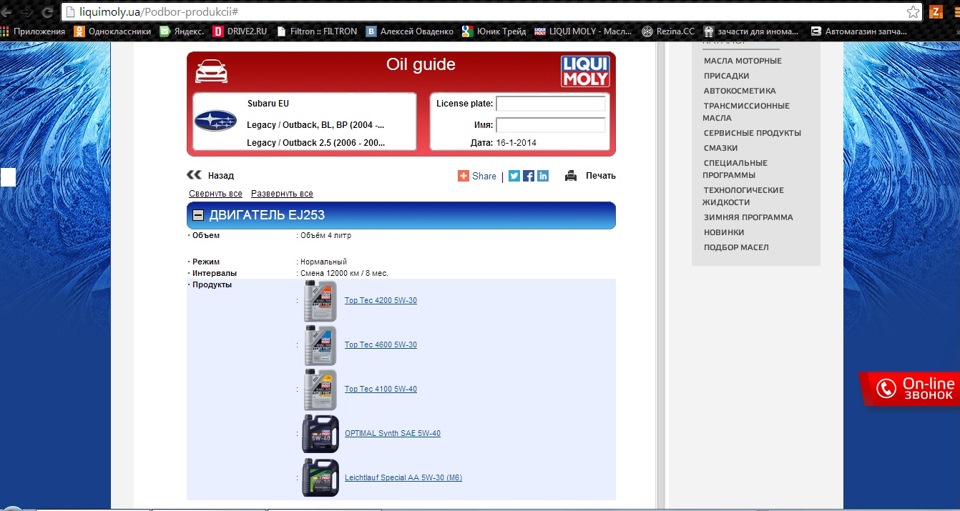
Task: Click the Legacy / Outback 2.5 engine text
Action: coord(315,143)
